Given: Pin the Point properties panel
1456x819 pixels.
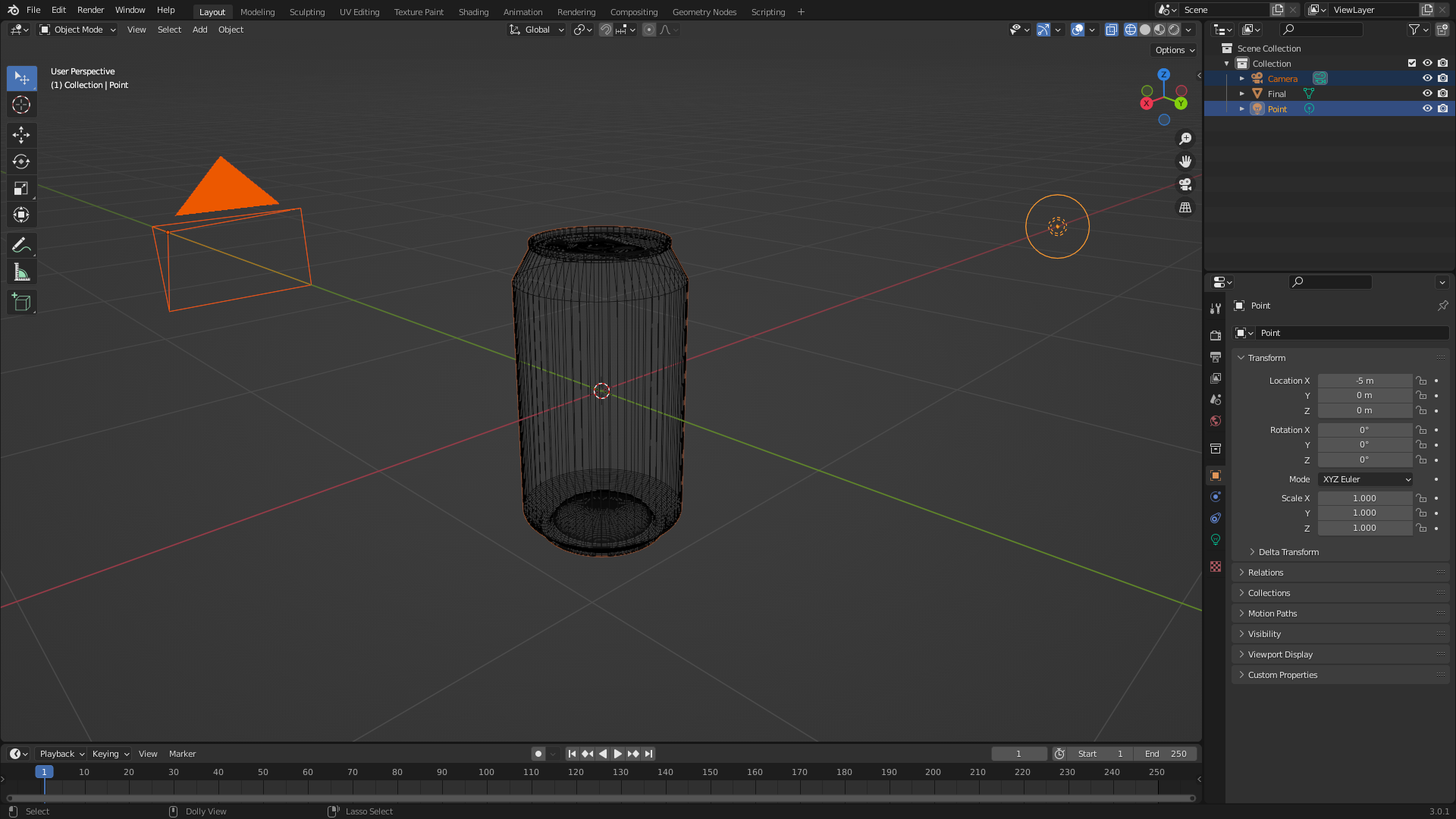Looking at the screenshot, I should (1442, 306).
